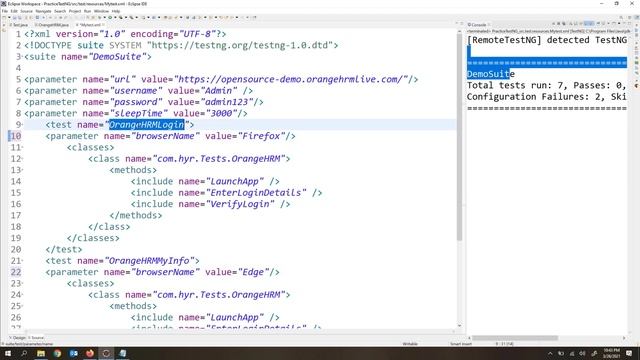Open the Search menu
This screenshot has width=640, height=360.
60,11
